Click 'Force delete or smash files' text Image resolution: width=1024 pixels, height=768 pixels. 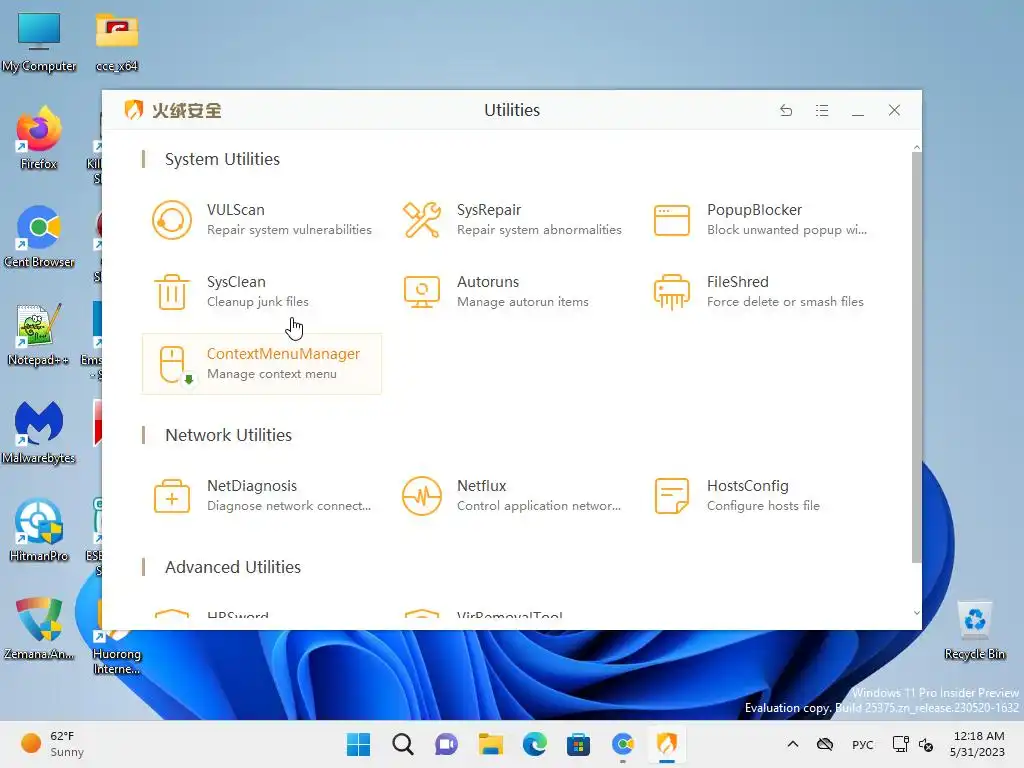pos(785,302)
